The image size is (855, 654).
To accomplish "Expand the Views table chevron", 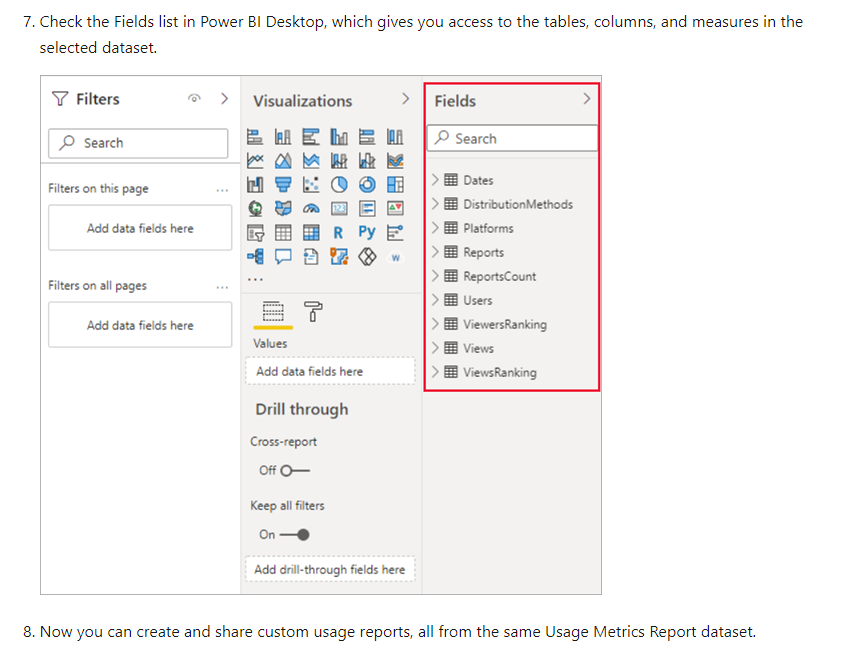I will click(x=435, y=347).
